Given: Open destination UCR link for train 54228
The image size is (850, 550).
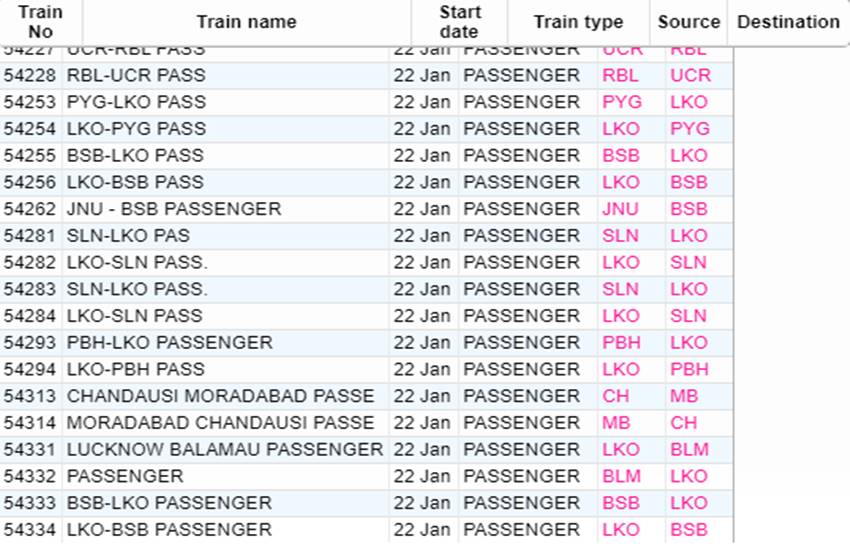Looking at the screenshot, I should point(690,75).
